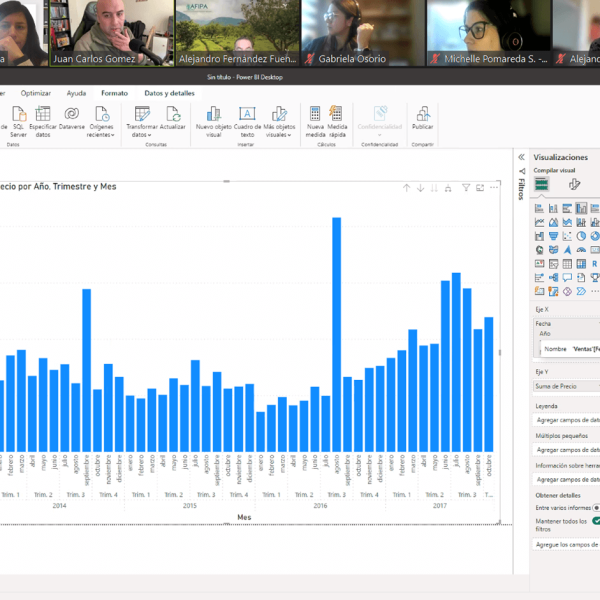Viewport: 600px width, 600px height.
Task: Click the focus mode icon on chart
Action: point(481,187)
